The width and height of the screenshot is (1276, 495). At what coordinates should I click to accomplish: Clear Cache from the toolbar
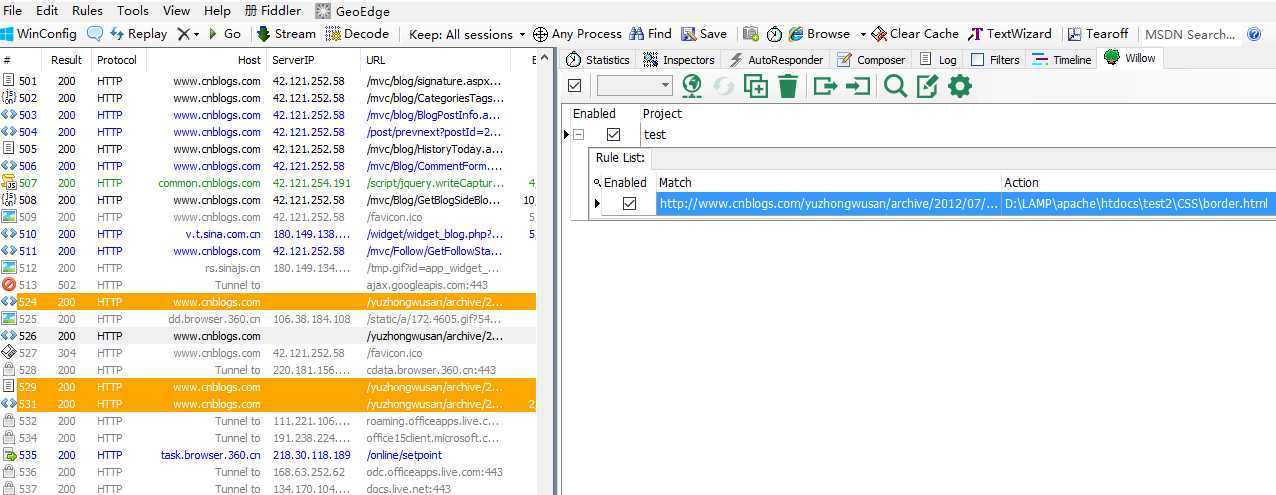pyautogui.click(x=914, y=33)
